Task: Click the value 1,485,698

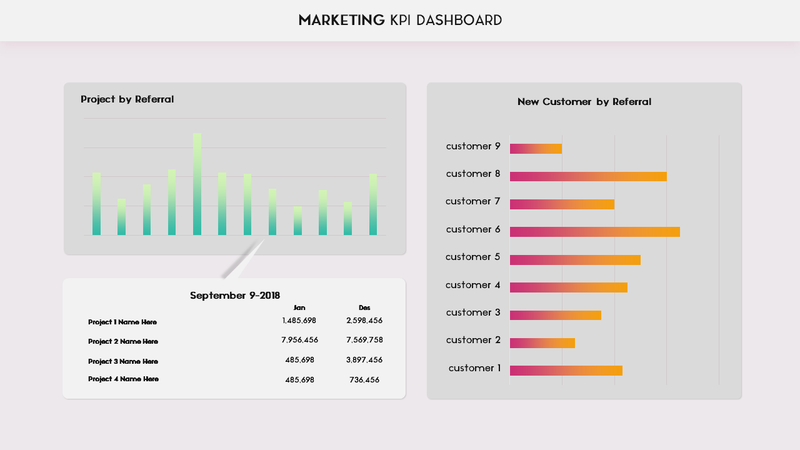Action: pyautogui.click(x=299, y=320)
